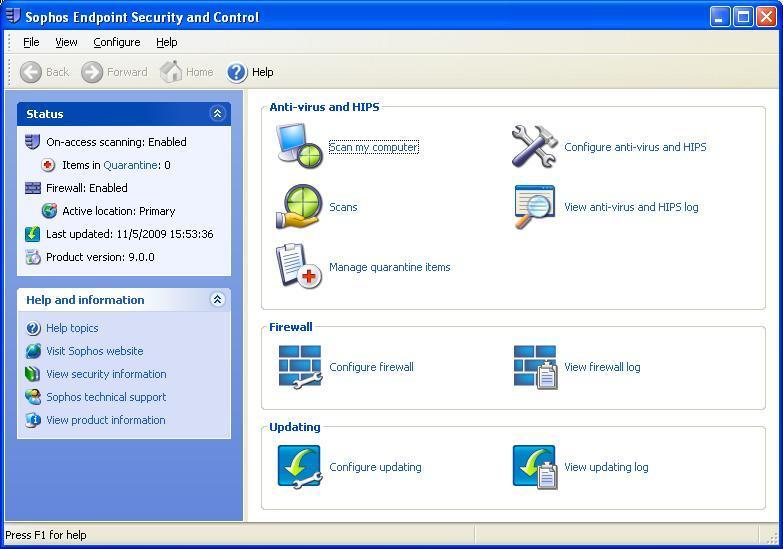Open View security information link
The width and height of the screenshot is (783, 549).
(106, 374)
